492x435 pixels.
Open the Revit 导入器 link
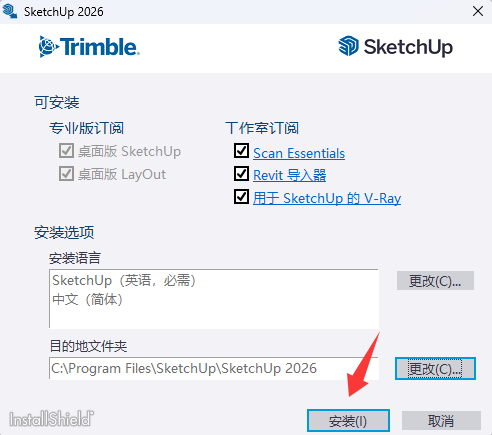click(289, 175)
